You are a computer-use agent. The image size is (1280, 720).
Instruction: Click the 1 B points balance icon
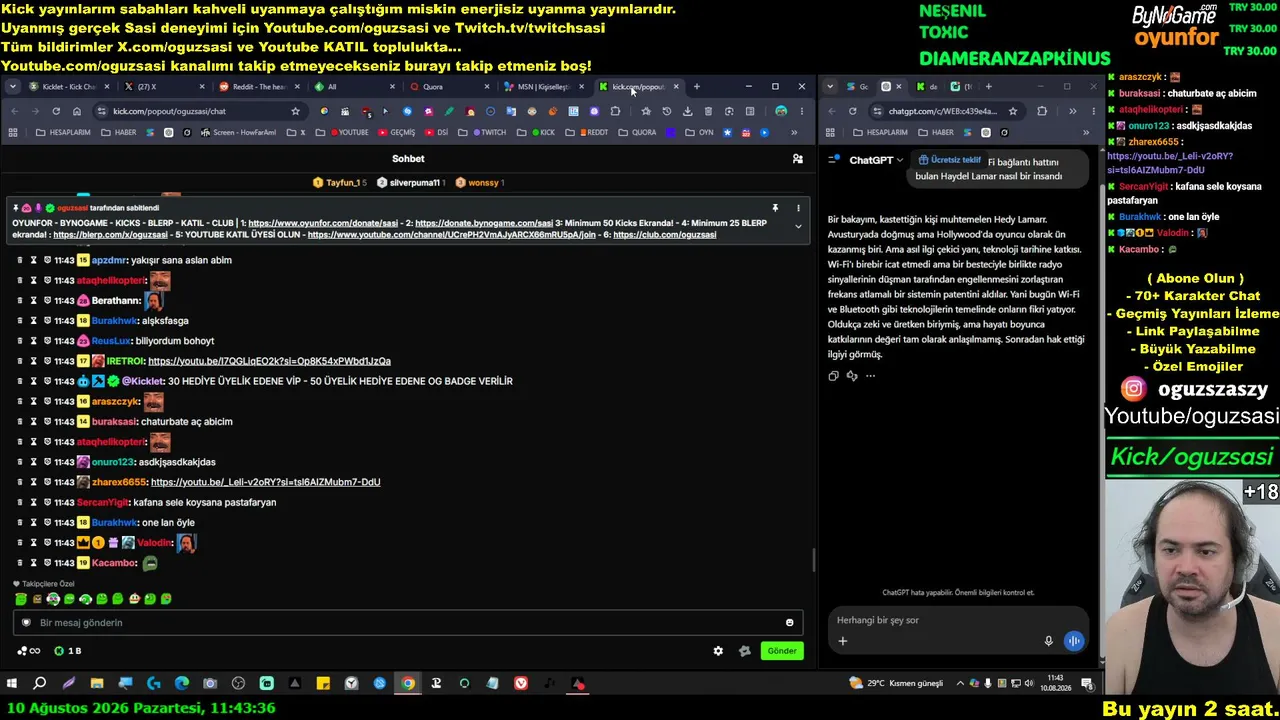[x=68, y=651]
